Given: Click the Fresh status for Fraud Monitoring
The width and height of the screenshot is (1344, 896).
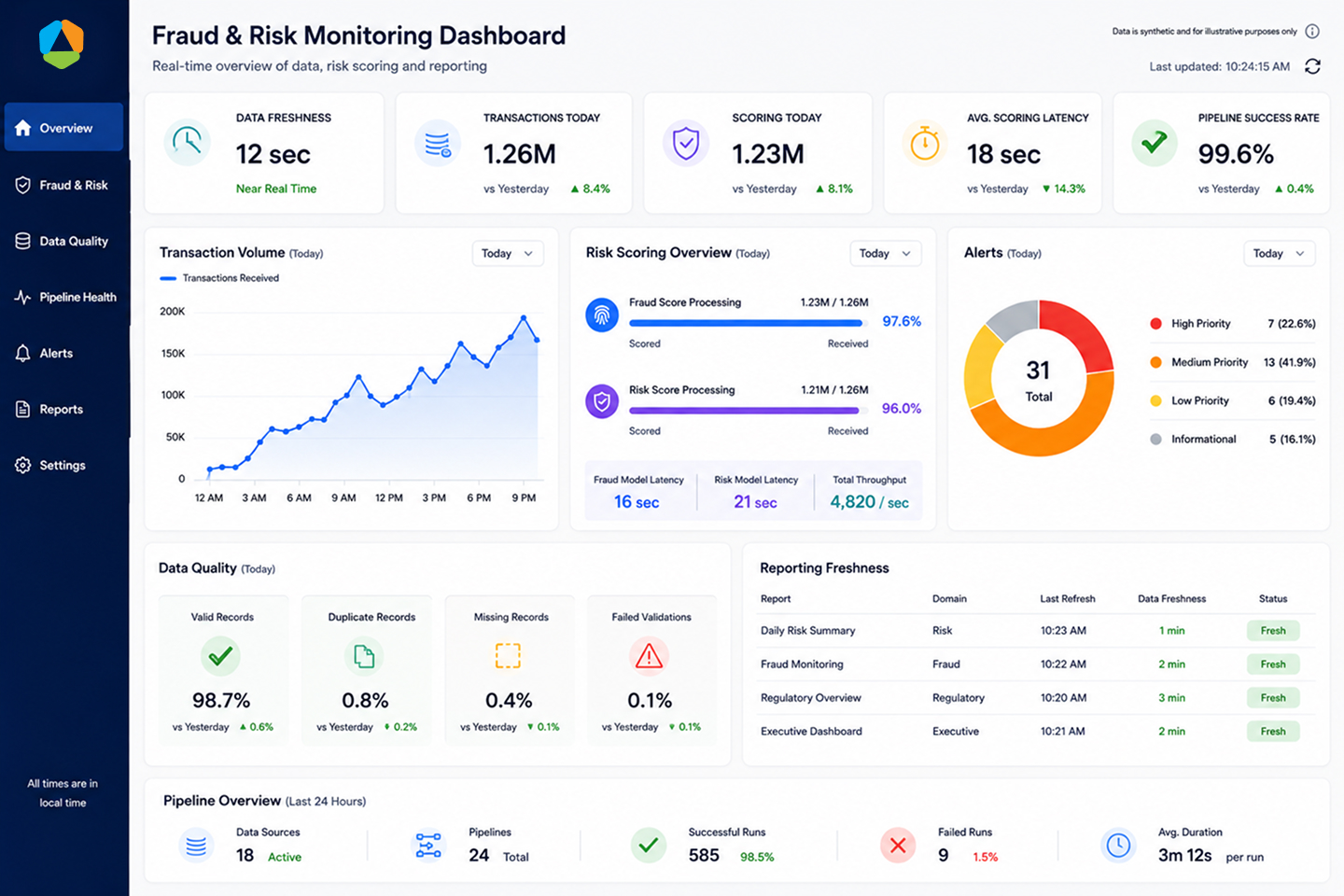Looking at the screenshot, I should tap(1273, 665).
